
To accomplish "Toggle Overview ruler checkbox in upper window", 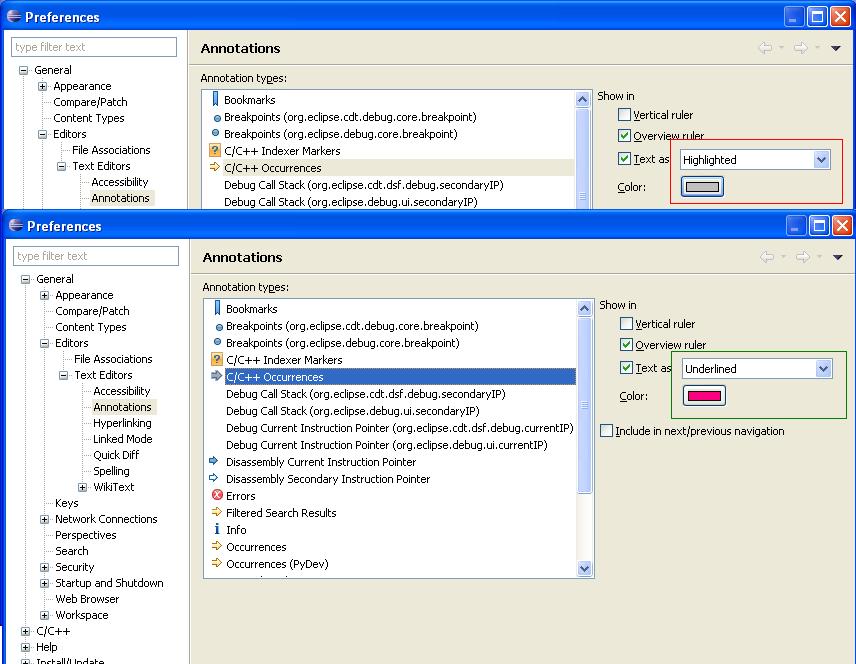I will click(624, 135).
